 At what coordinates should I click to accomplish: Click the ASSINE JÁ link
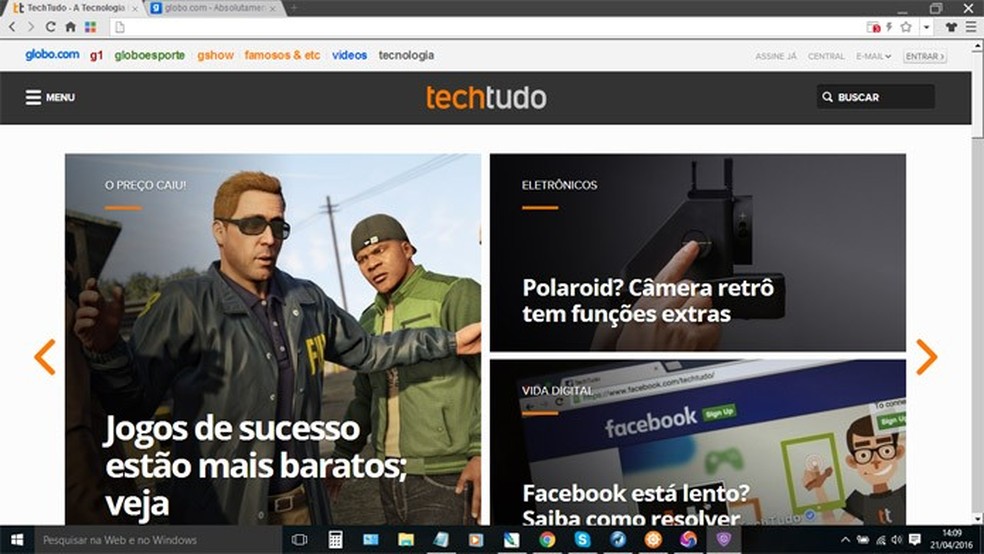point(776,56)
